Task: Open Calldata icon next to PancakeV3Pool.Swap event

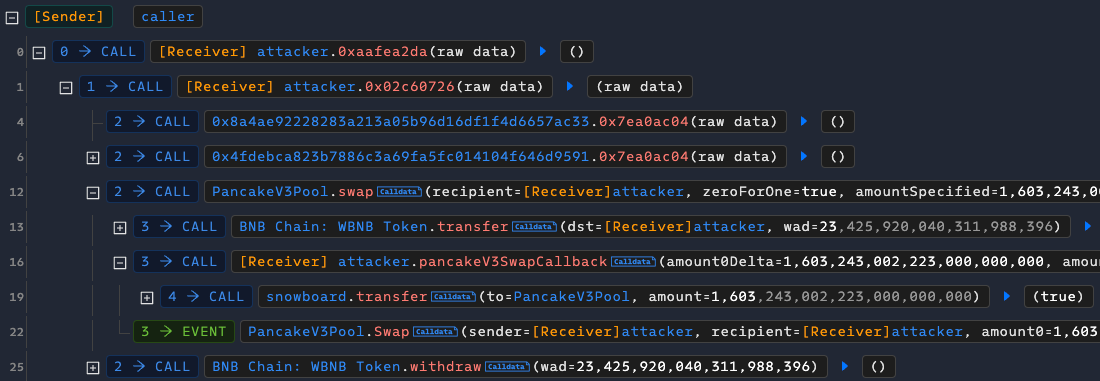Action: pyautogui.click(x=435, y=332)
